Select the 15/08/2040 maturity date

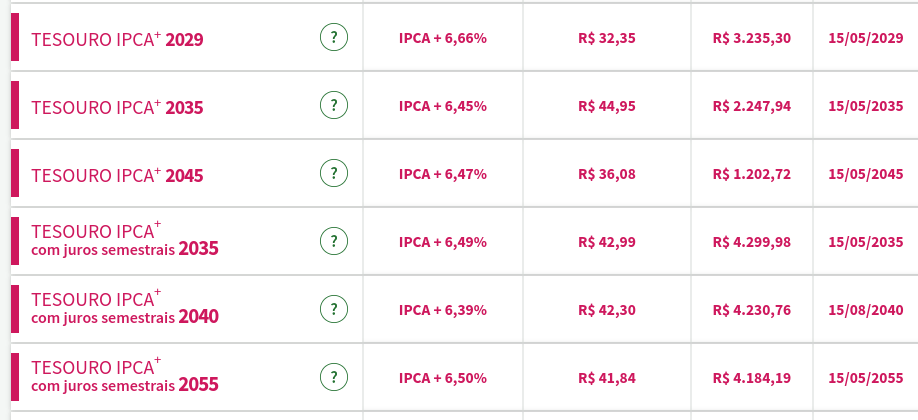(866, 310)
